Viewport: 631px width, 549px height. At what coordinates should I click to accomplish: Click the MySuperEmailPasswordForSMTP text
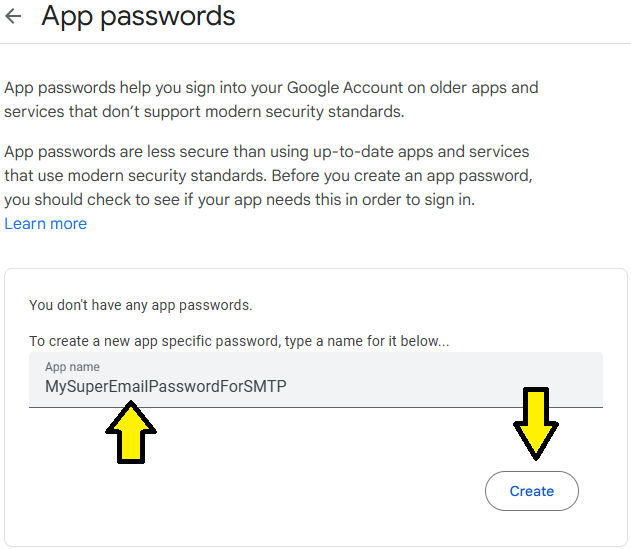[x=165, y=386]
